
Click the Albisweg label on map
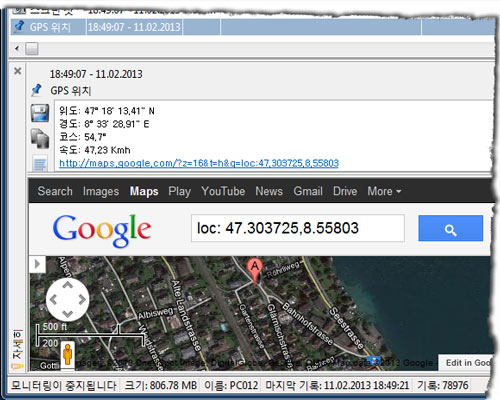click(156, 313)
